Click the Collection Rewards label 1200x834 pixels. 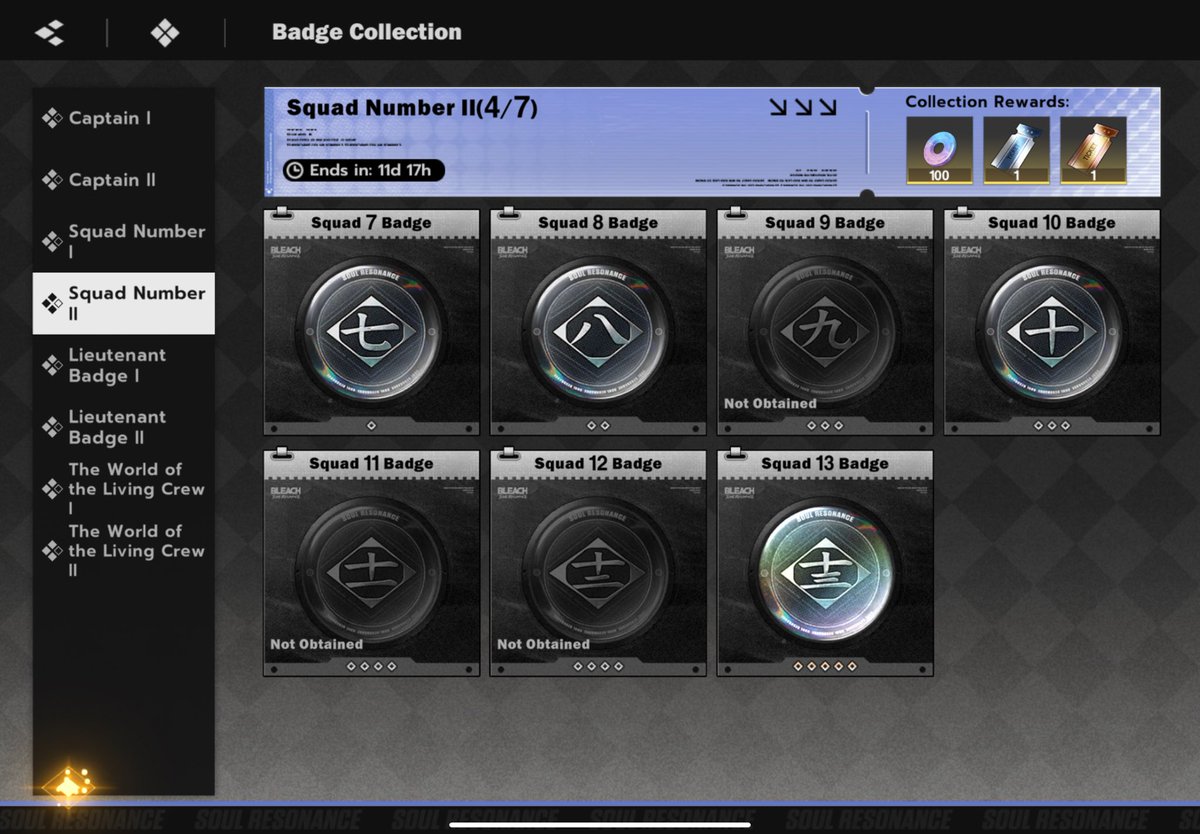[987, 101]
